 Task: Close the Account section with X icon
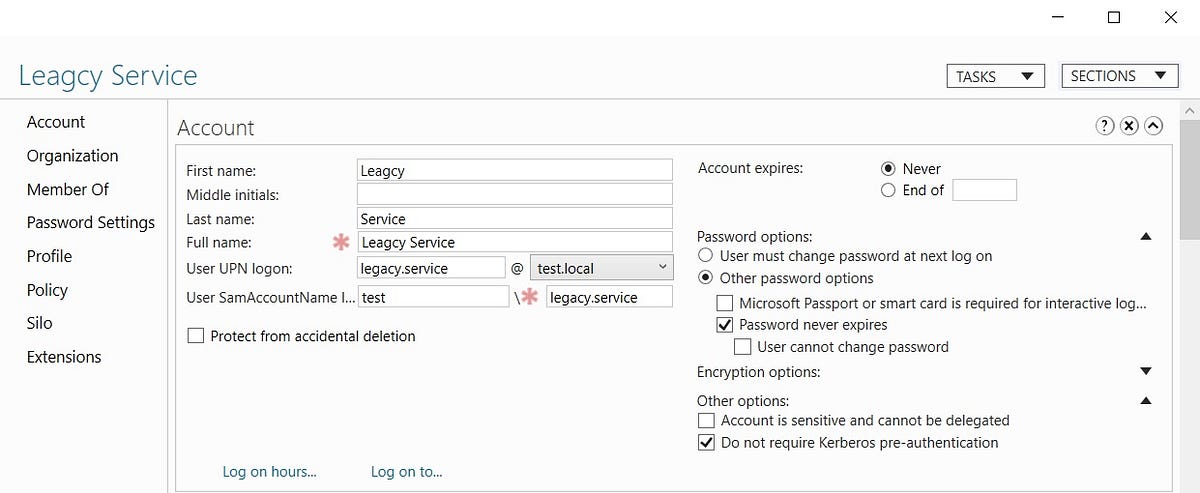tap(1129, 126)
